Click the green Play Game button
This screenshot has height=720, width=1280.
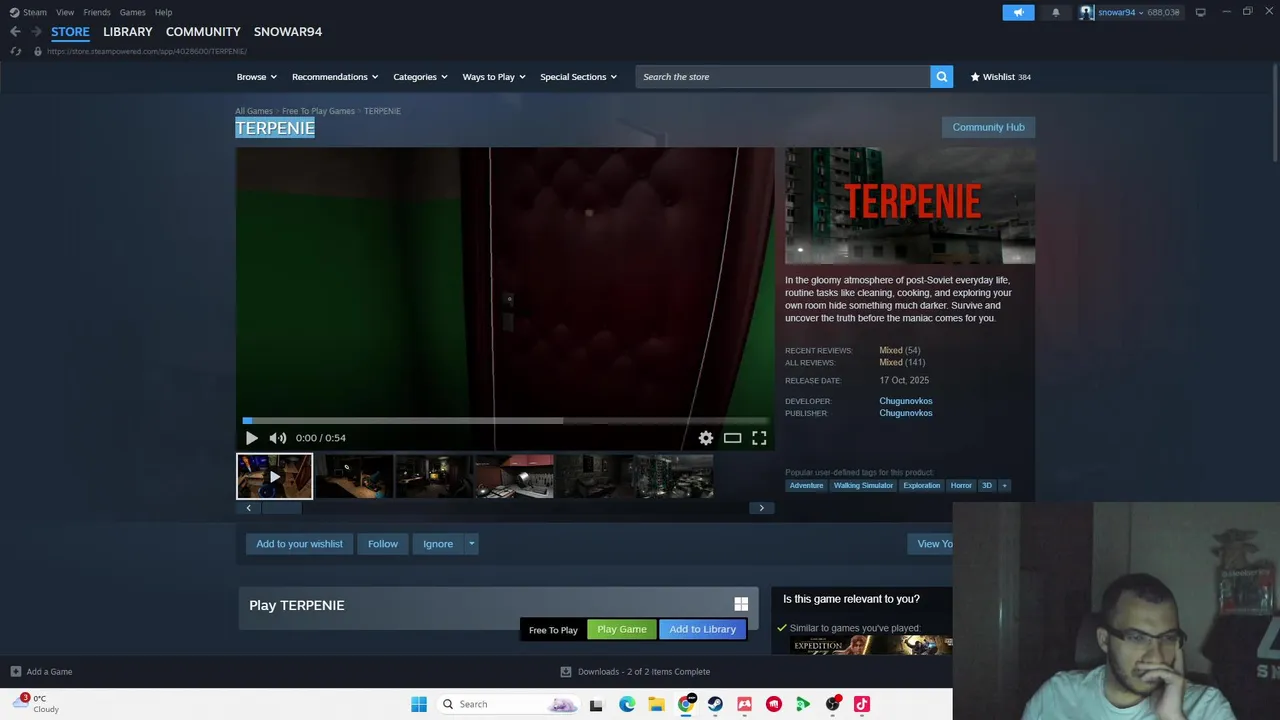click(x=622, y=629)
